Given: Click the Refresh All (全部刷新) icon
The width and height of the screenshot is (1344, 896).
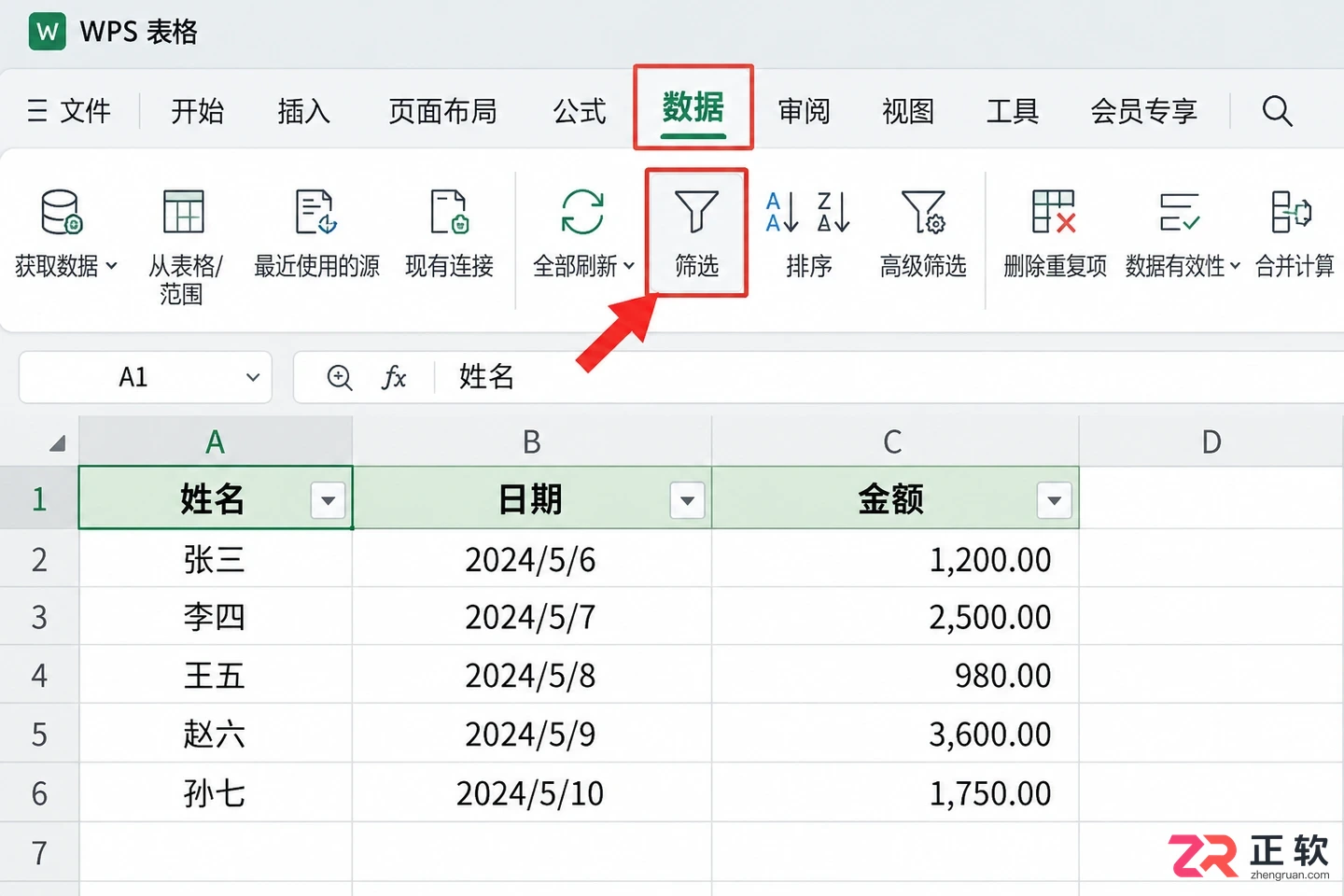Looking at the screenshot, I should 582,212.
